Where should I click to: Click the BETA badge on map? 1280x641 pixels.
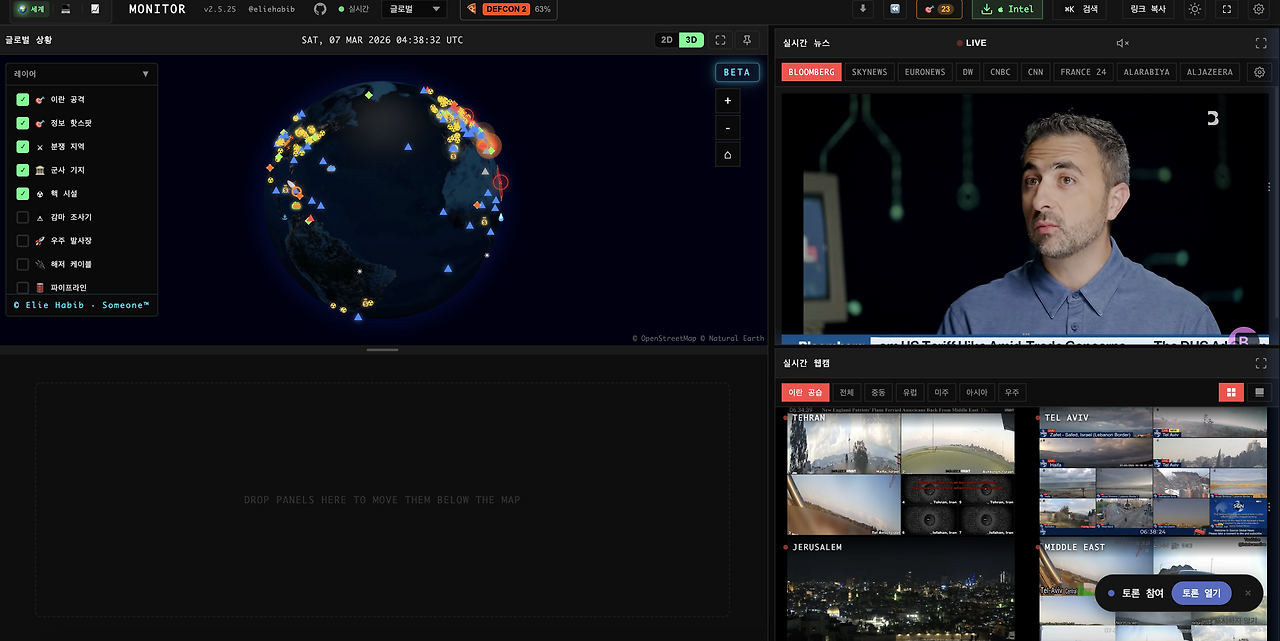736,72
